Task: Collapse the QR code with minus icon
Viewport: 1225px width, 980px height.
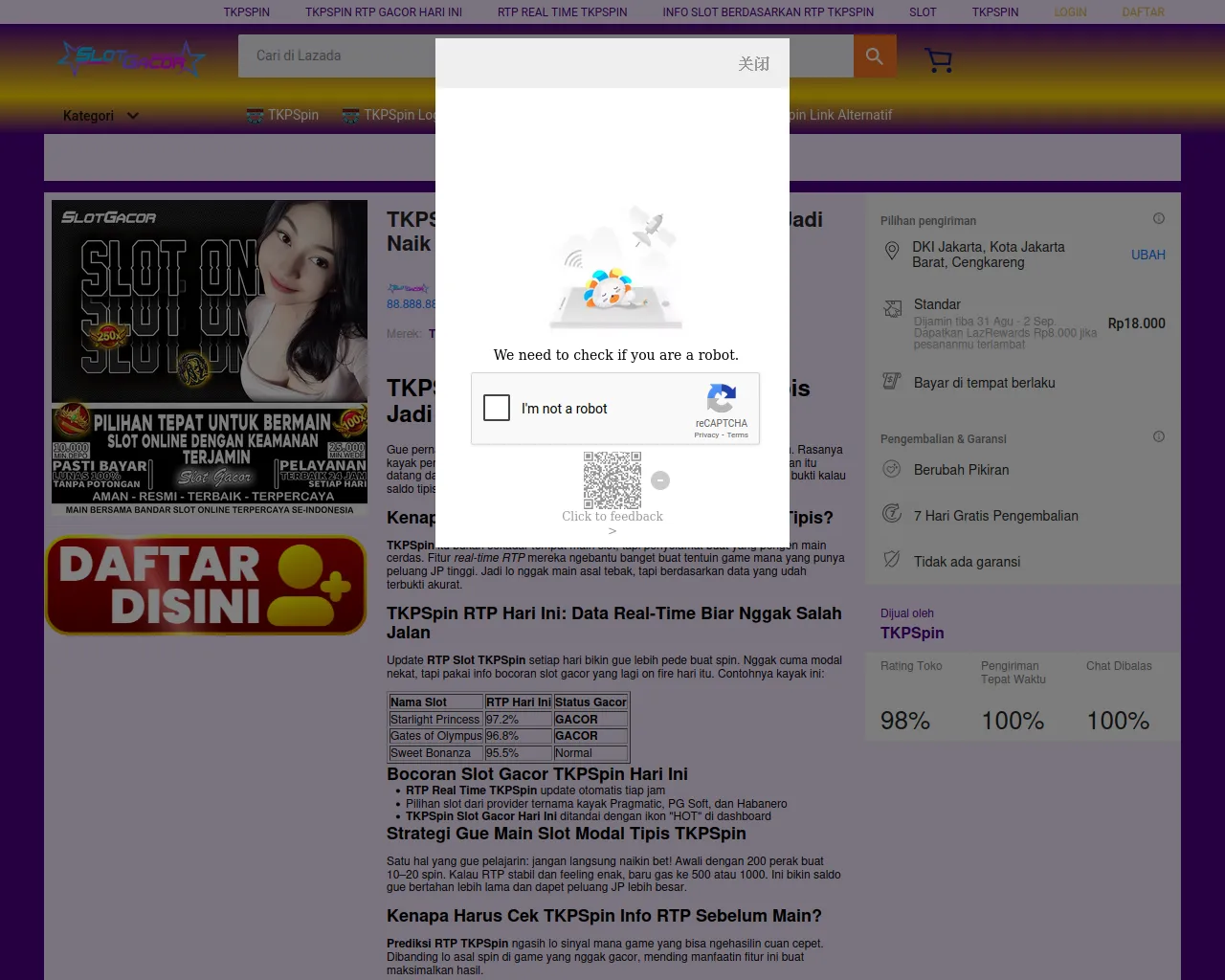Action: 660,480
